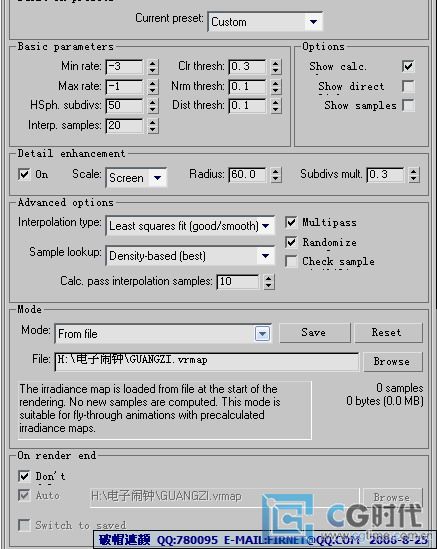Image resolution: width=437 pixels, height=549 pixels.
Task: Disable Detail enhancement On checkbox
Action: point(24,174)
